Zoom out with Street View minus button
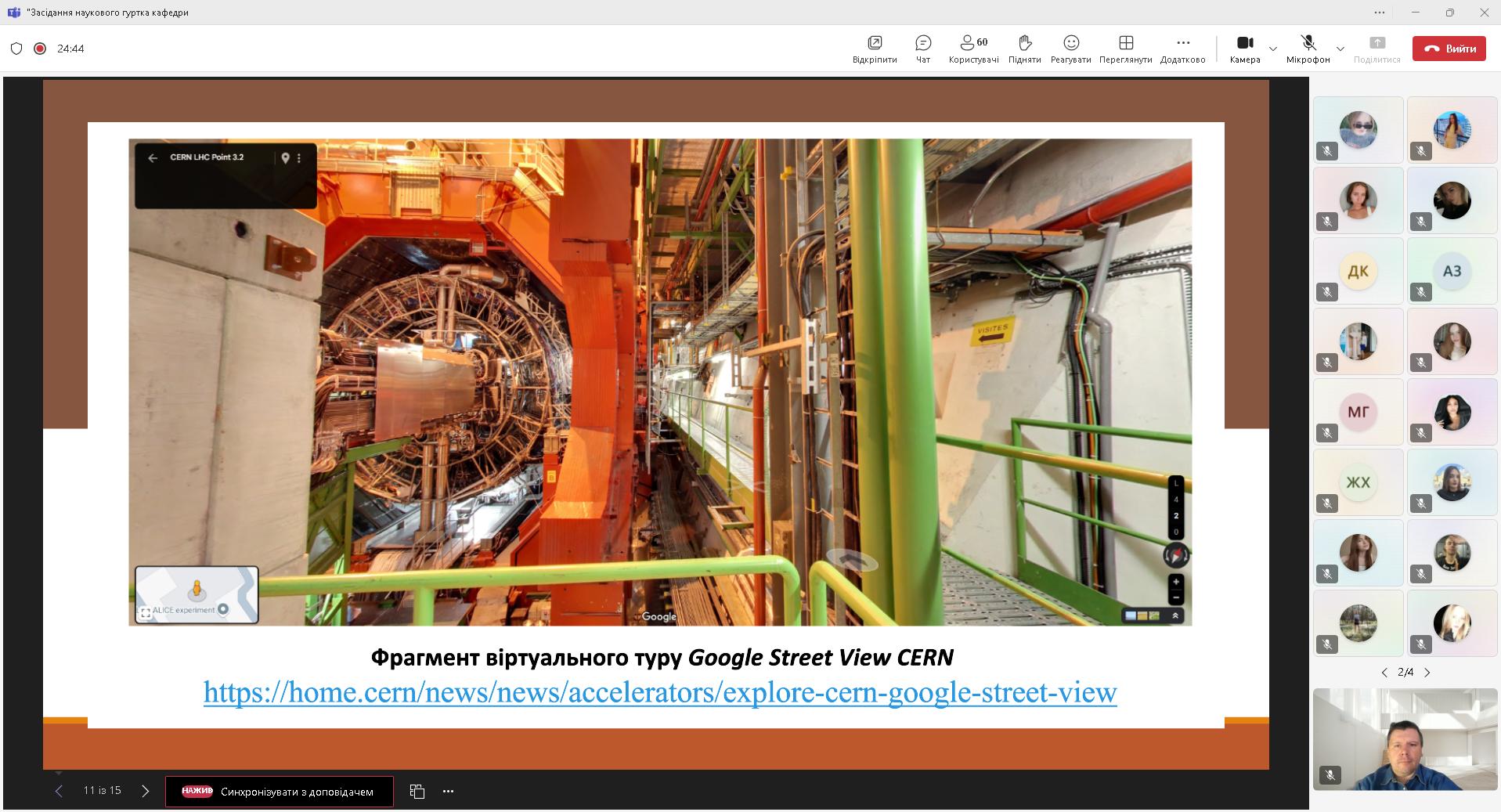The image size is (1501, 812). (x=1176, y=597)
